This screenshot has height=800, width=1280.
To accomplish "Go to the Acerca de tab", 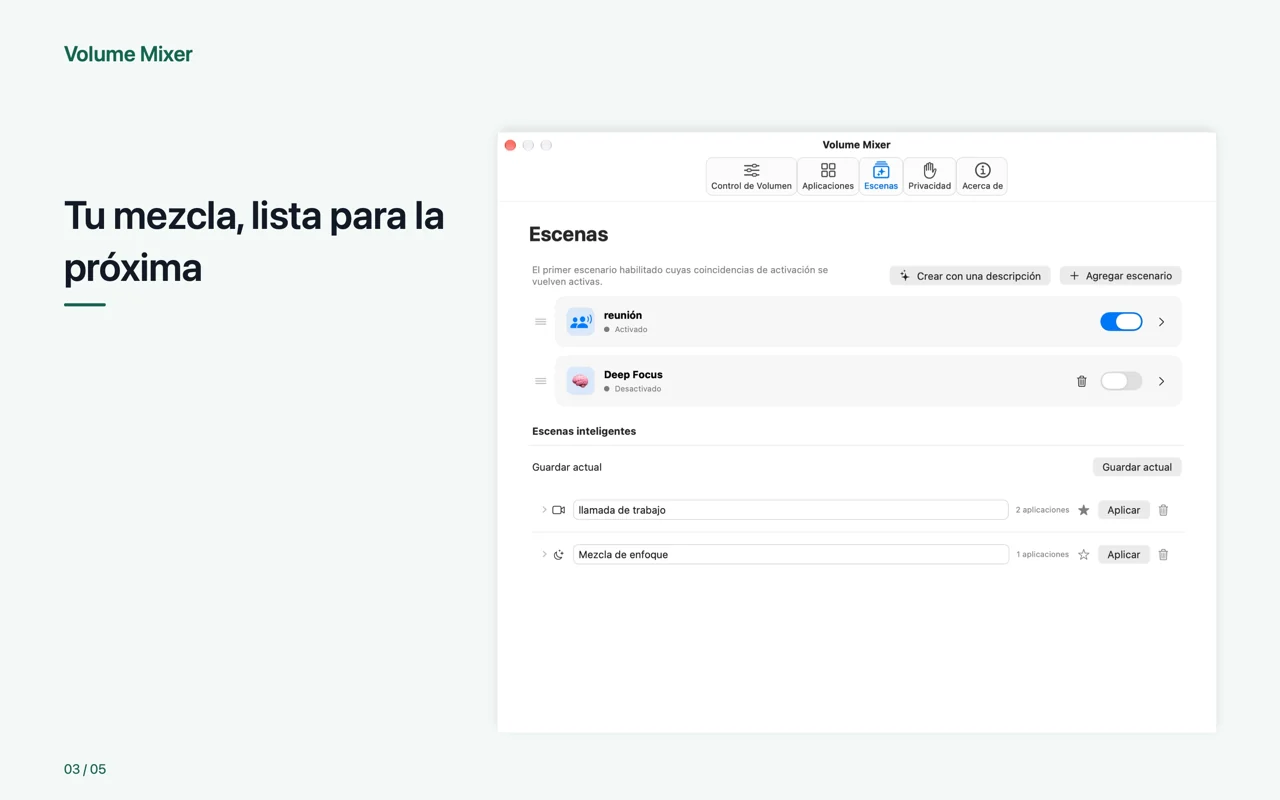I will pos(982,176).
